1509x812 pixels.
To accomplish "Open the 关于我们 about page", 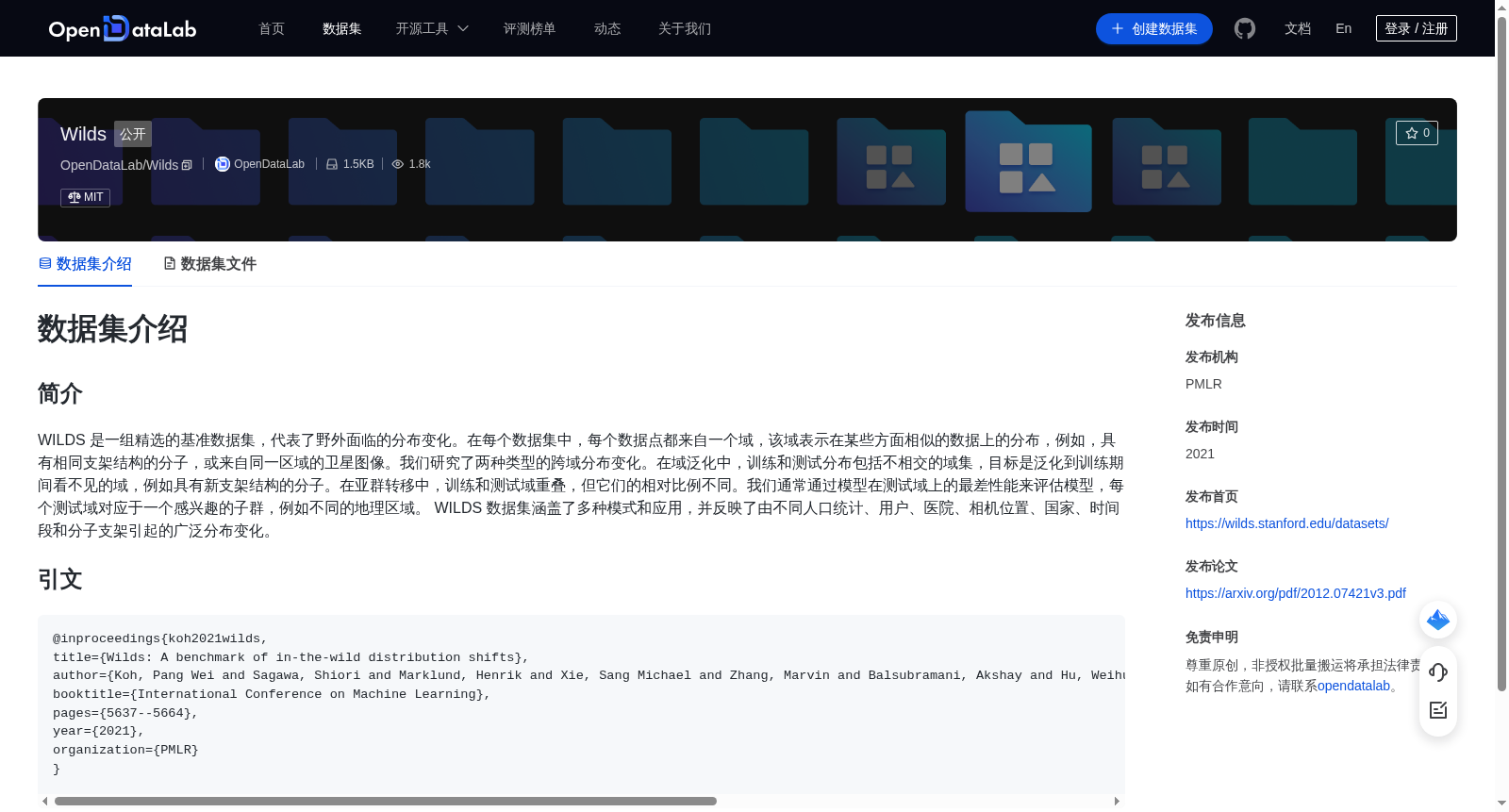I will (x=685, y=29).
